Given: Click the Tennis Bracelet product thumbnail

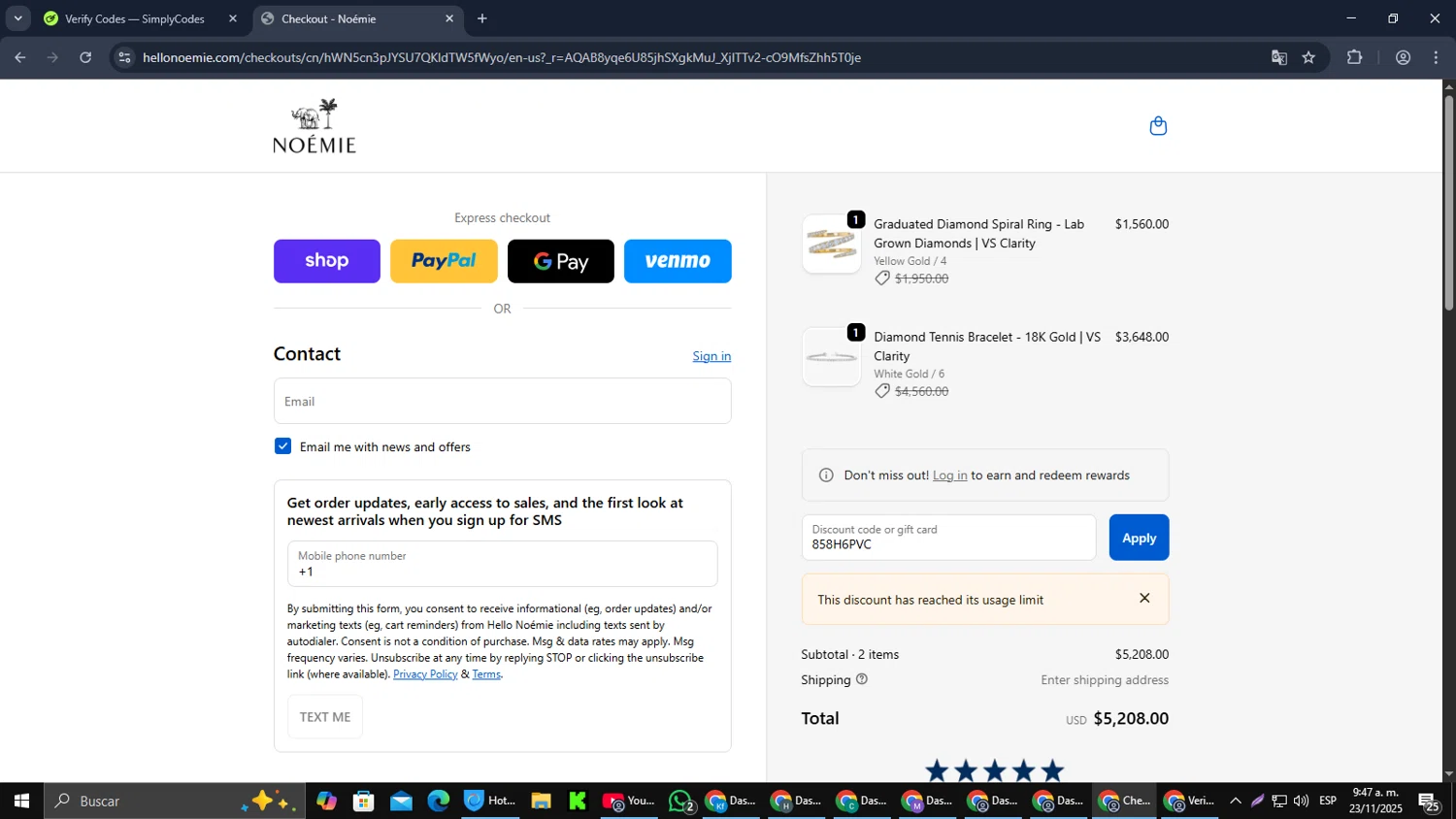Looking at the screenshot, I should point(832,357).
